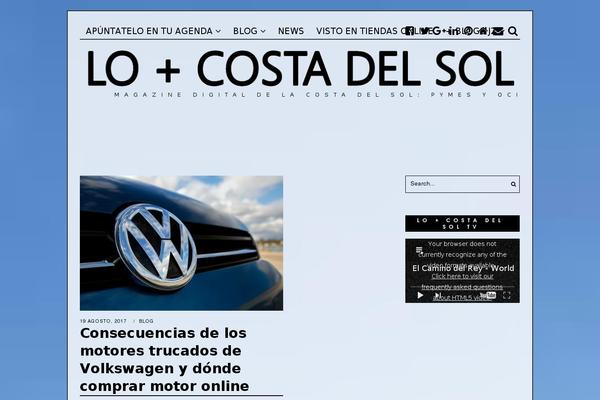Screen dimensions: 600x400
Task: Skip to next video in player
Action: (438, 295)
